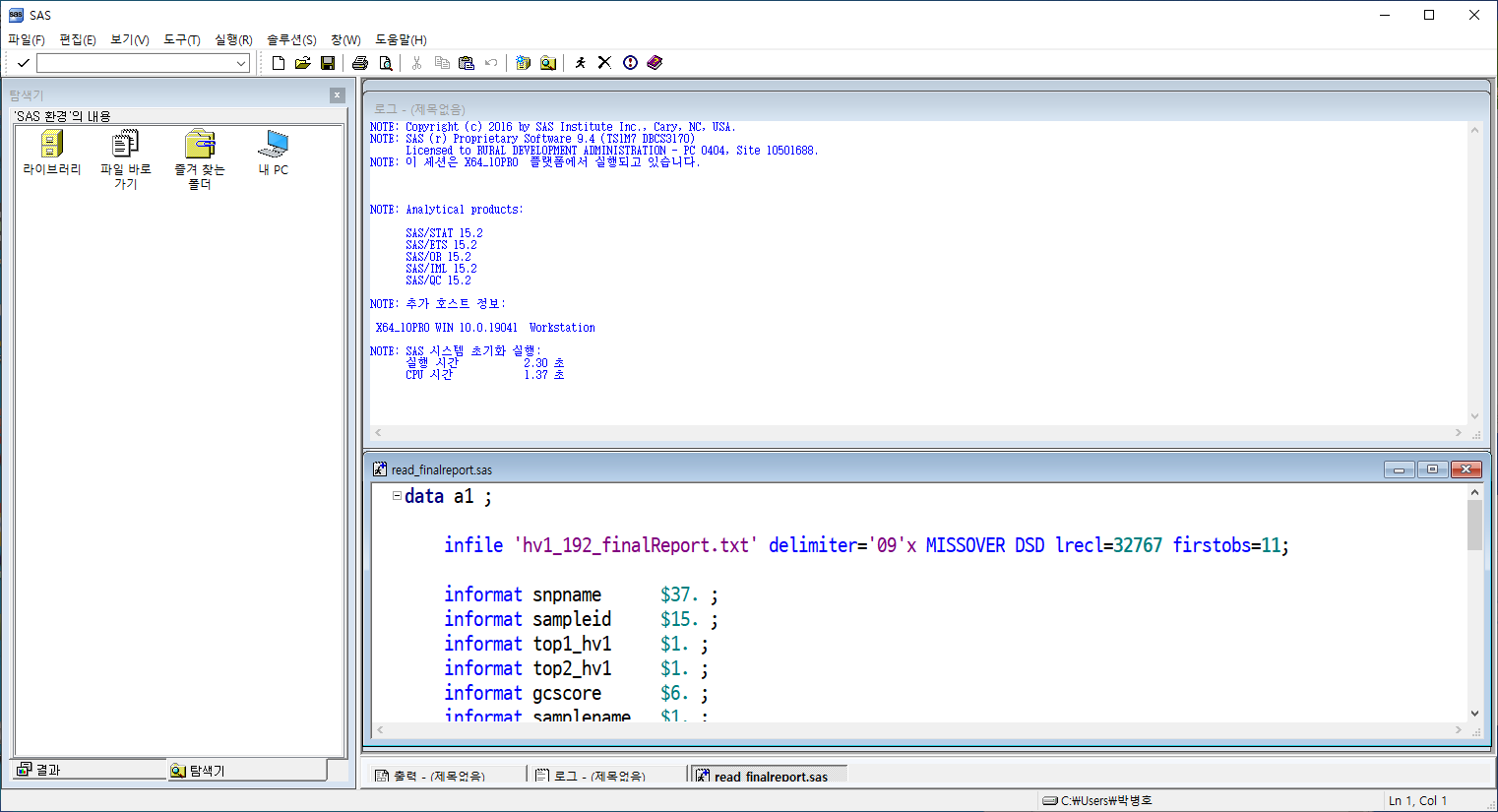The image size is (1498, 812).
Task: Click the informat snpname line
Action: tap(581, 594)
